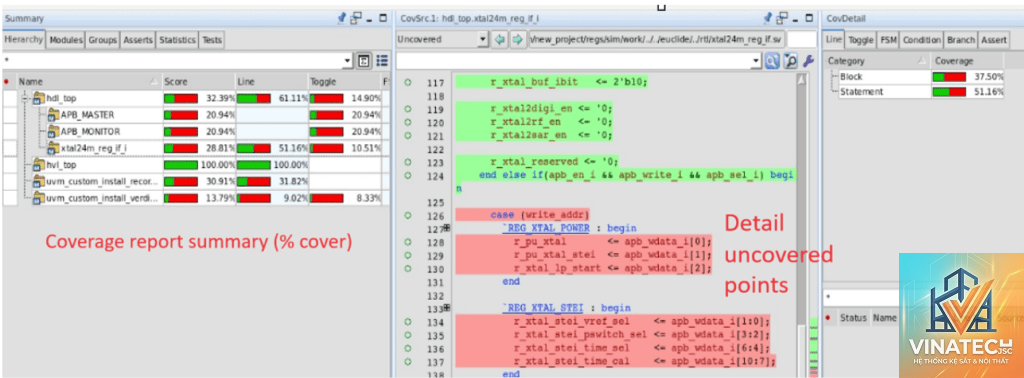This screenshot has height=378, width=1024.
Task: Pin the Summary panel
Action: coord(342,18)
